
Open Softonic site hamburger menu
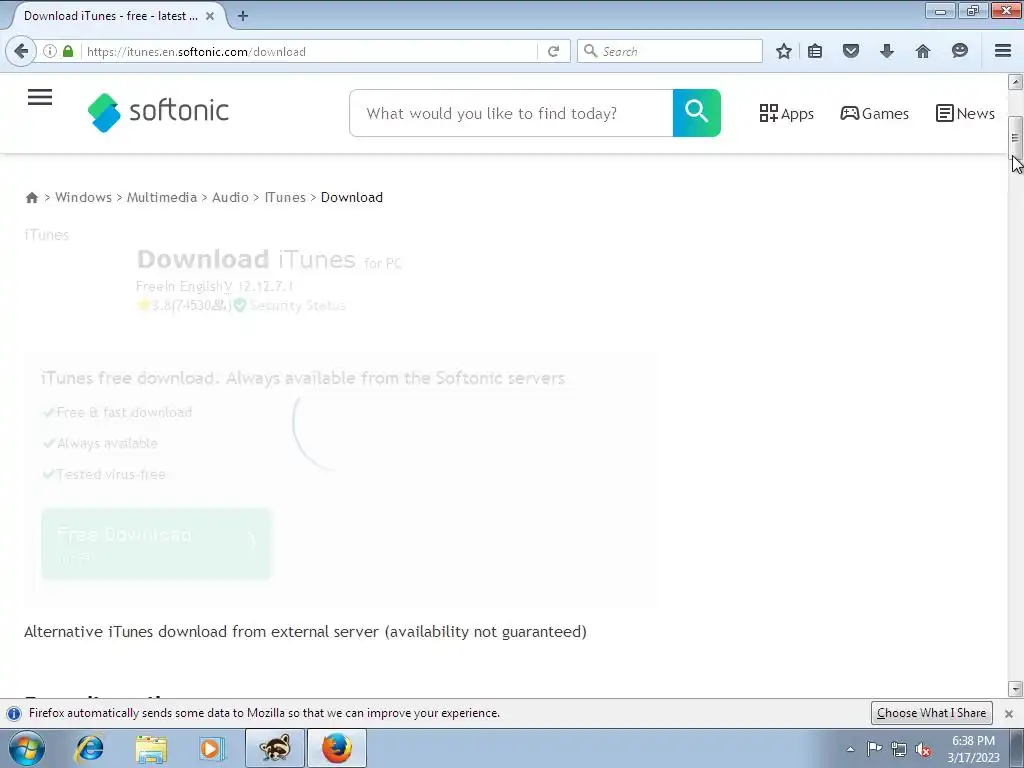(x=40, y=97)
